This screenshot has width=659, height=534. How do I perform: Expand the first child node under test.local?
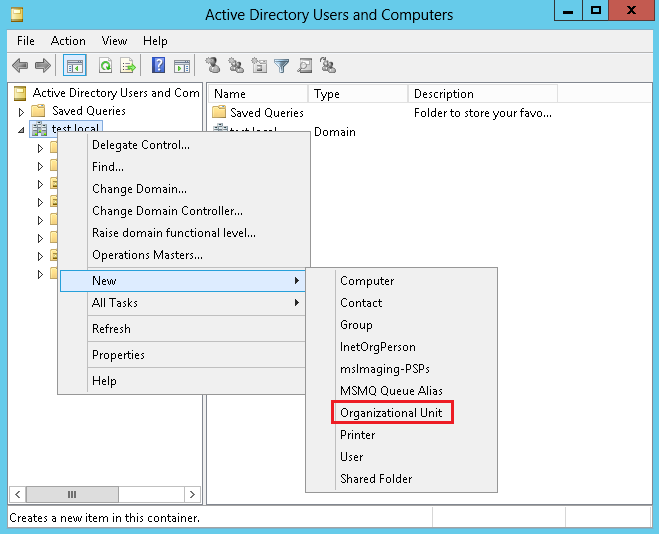click(x=40, y=148)
